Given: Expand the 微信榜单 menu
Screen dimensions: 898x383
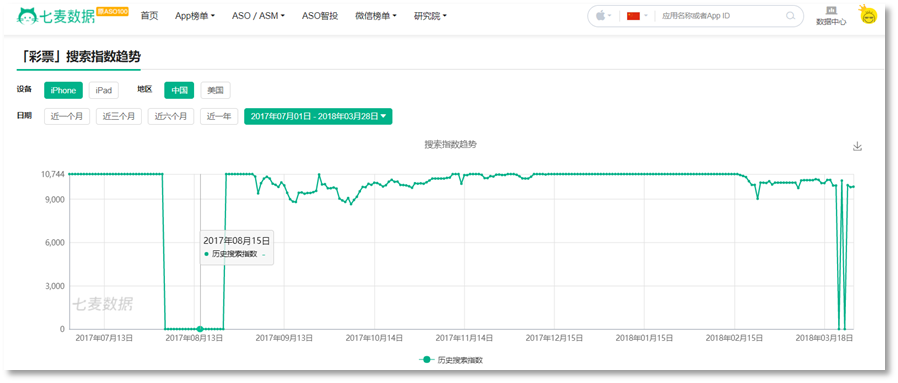Looking at the screenshot, I should (376, 16).
